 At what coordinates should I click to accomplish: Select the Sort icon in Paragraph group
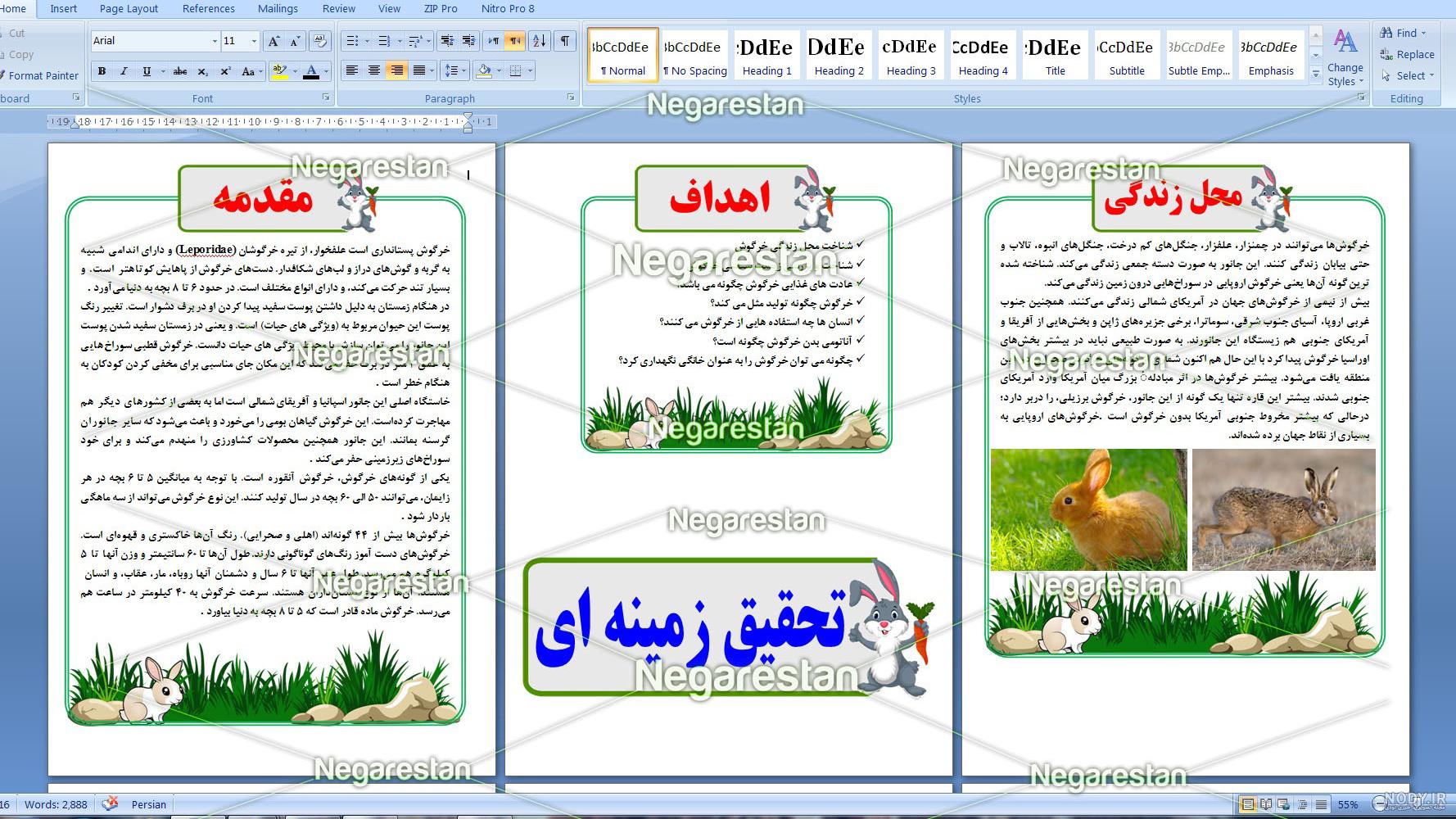(540, 41)
